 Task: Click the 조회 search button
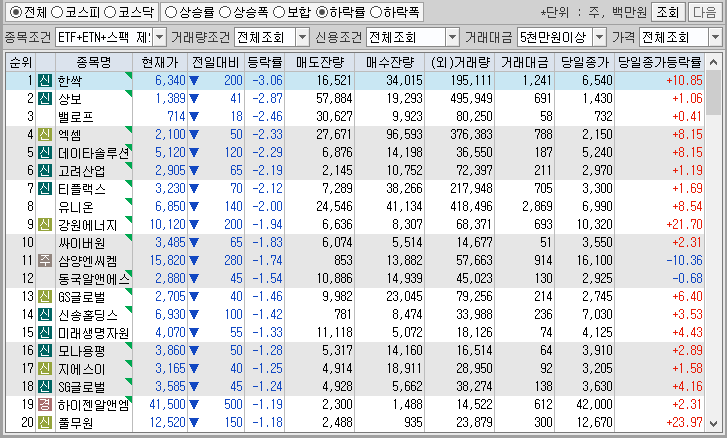click(668, 13)
